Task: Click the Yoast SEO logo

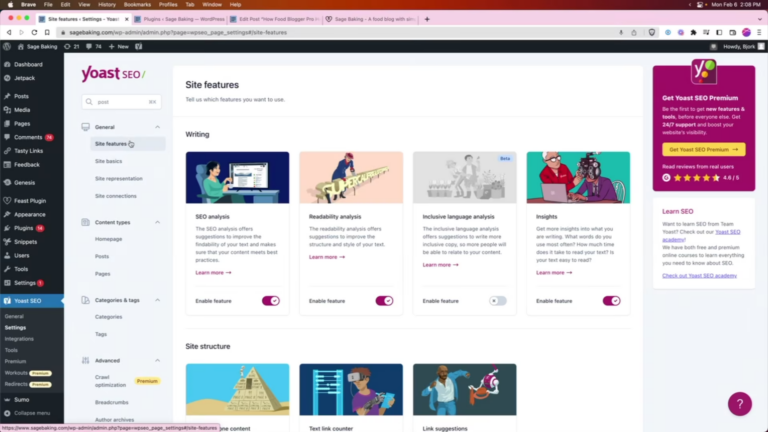Action: (x=112, y=74)
